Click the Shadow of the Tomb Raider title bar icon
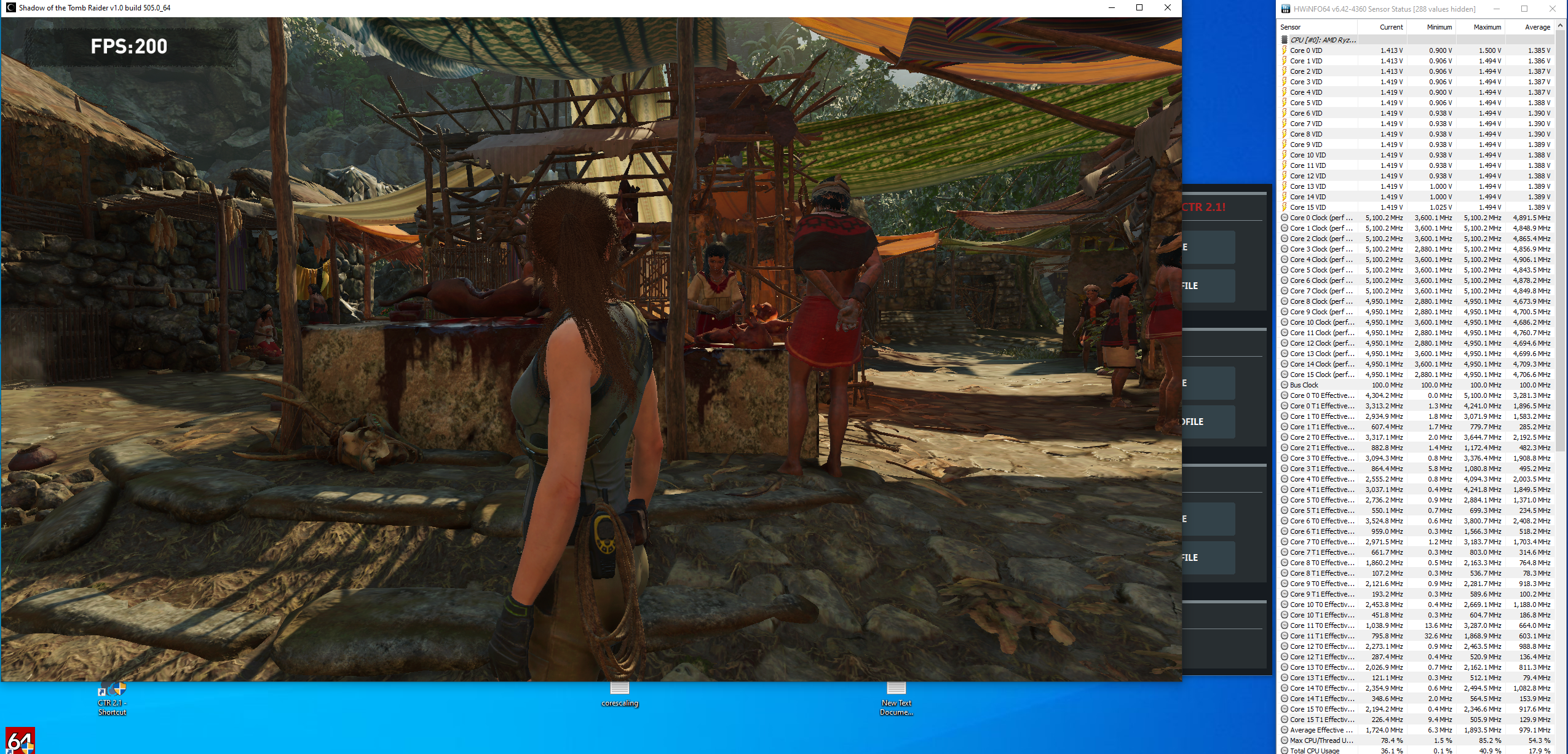This screenshot has width=1568, height=754. (10, 8)
